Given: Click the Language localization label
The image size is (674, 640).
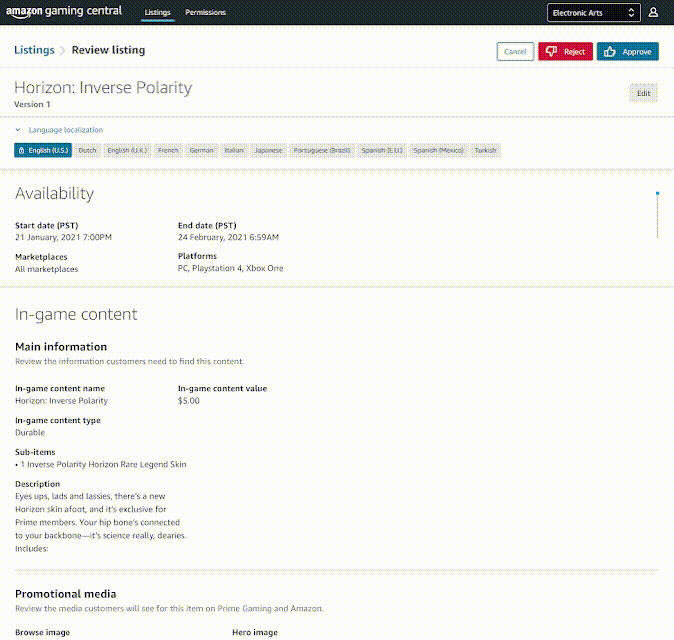Looking at the screenshot, I should pos(66,130).
